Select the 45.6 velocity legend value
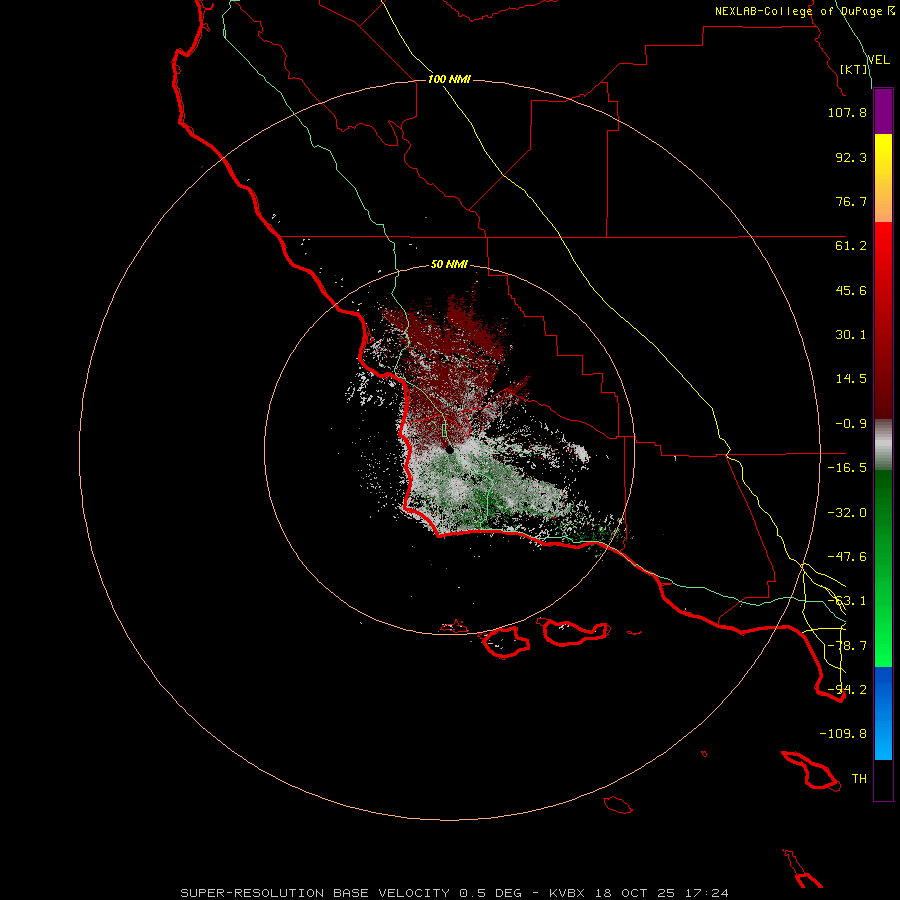This screenshot has height=900, width=900. pos(851,290)
